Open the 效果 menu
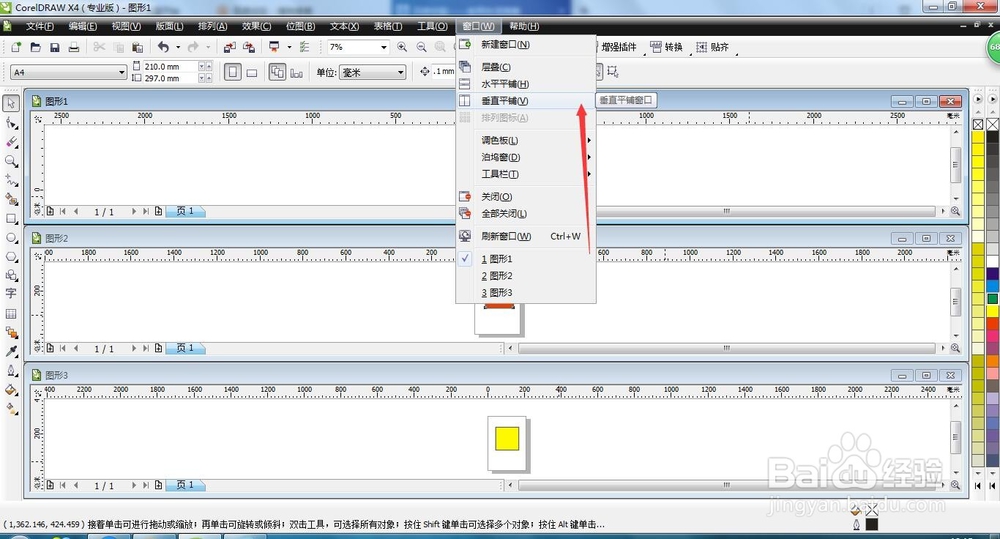The width and height of the screenshot is (1000, 539). tap(256, 26)
